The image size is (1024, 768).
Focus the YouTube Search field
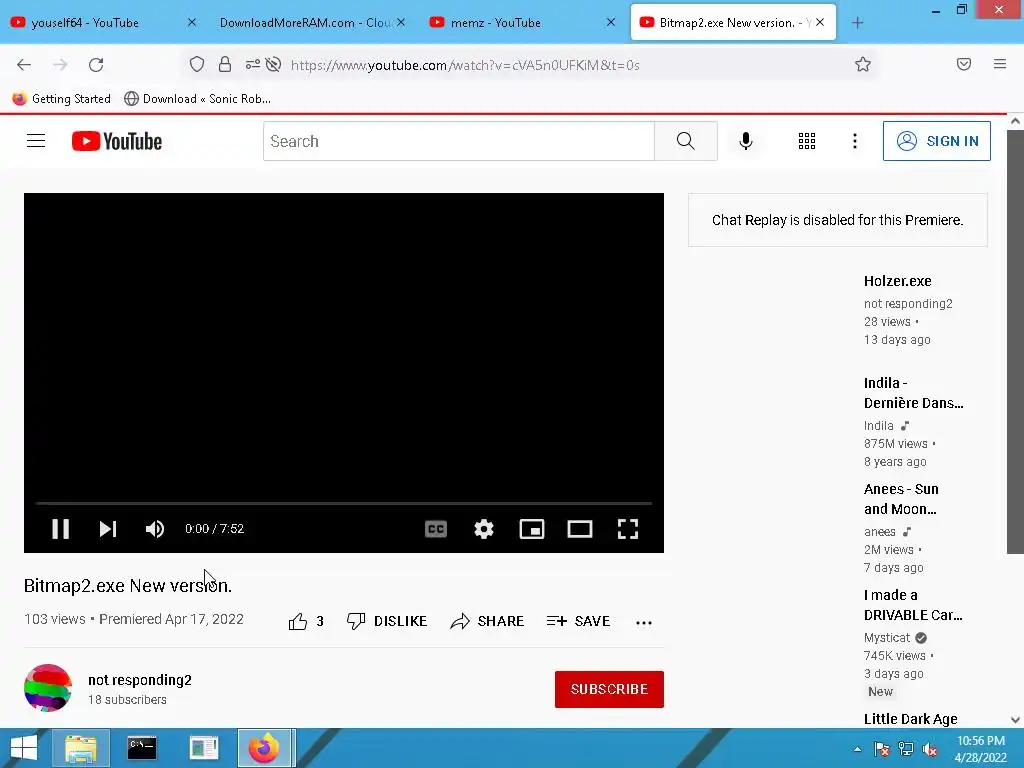(x=458, y=141)
